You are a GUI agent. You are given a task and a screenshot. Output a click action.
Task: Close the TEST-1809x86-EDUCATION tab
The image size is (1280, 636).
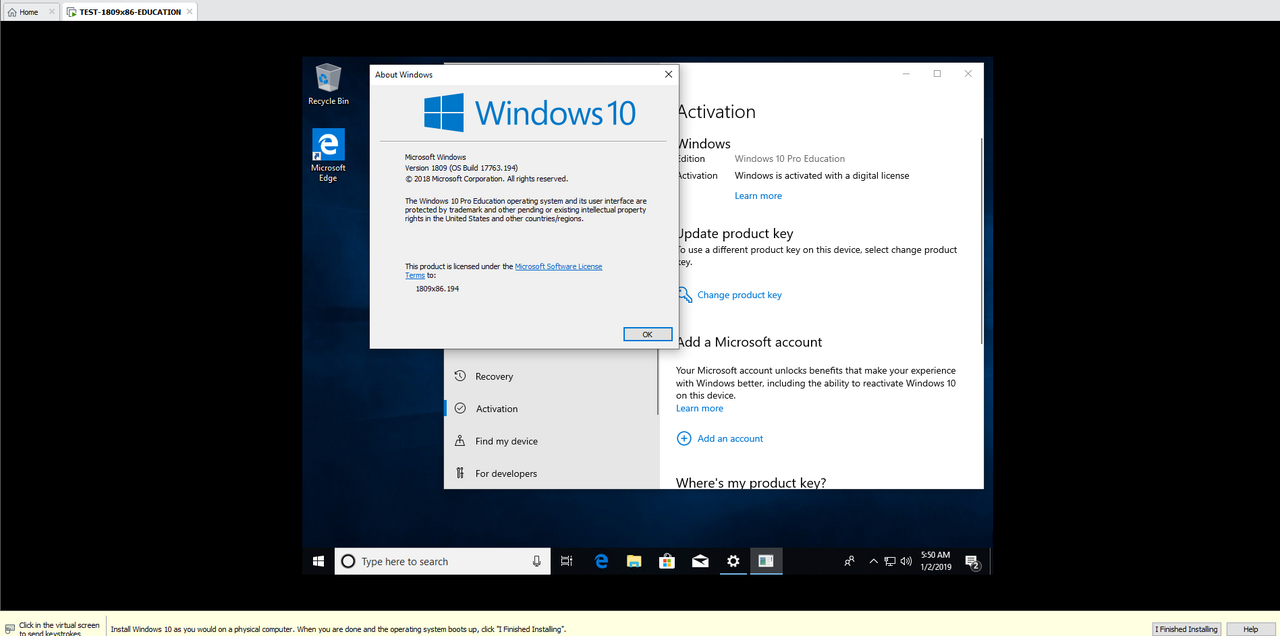[190, 12]
